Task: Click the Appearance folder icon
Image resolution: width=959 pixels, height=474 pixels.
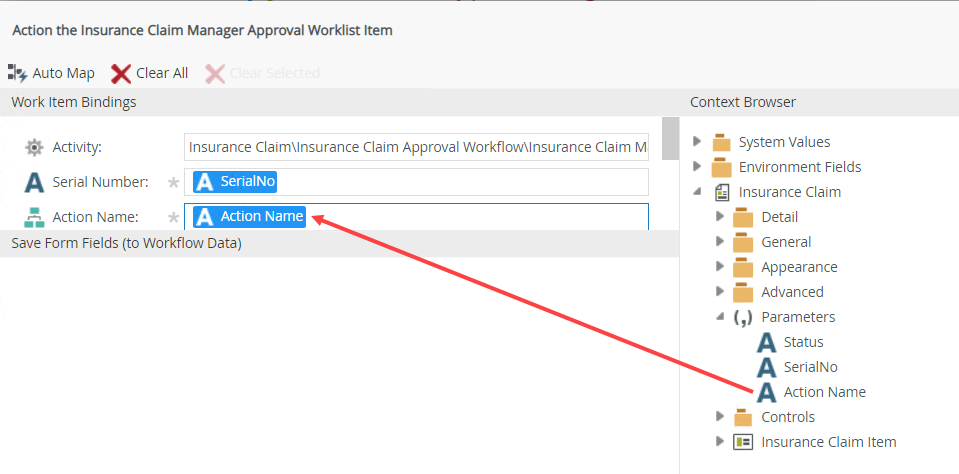Action: pyautogui.click(x=743, y=268)
